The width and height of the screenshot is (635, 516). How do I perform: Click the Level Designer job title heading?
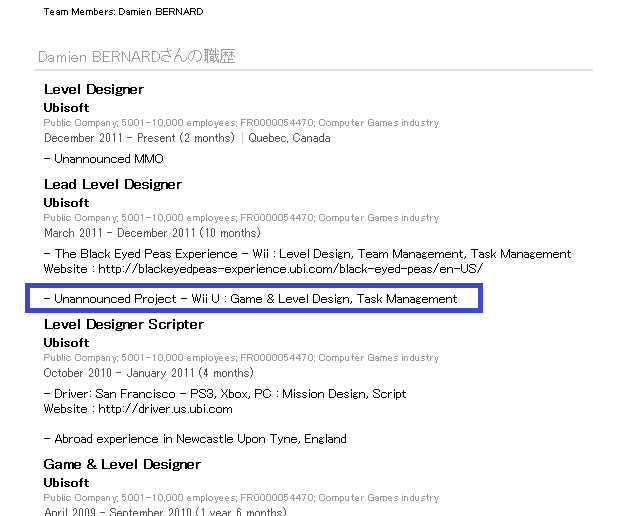click(x=94, y=90)
